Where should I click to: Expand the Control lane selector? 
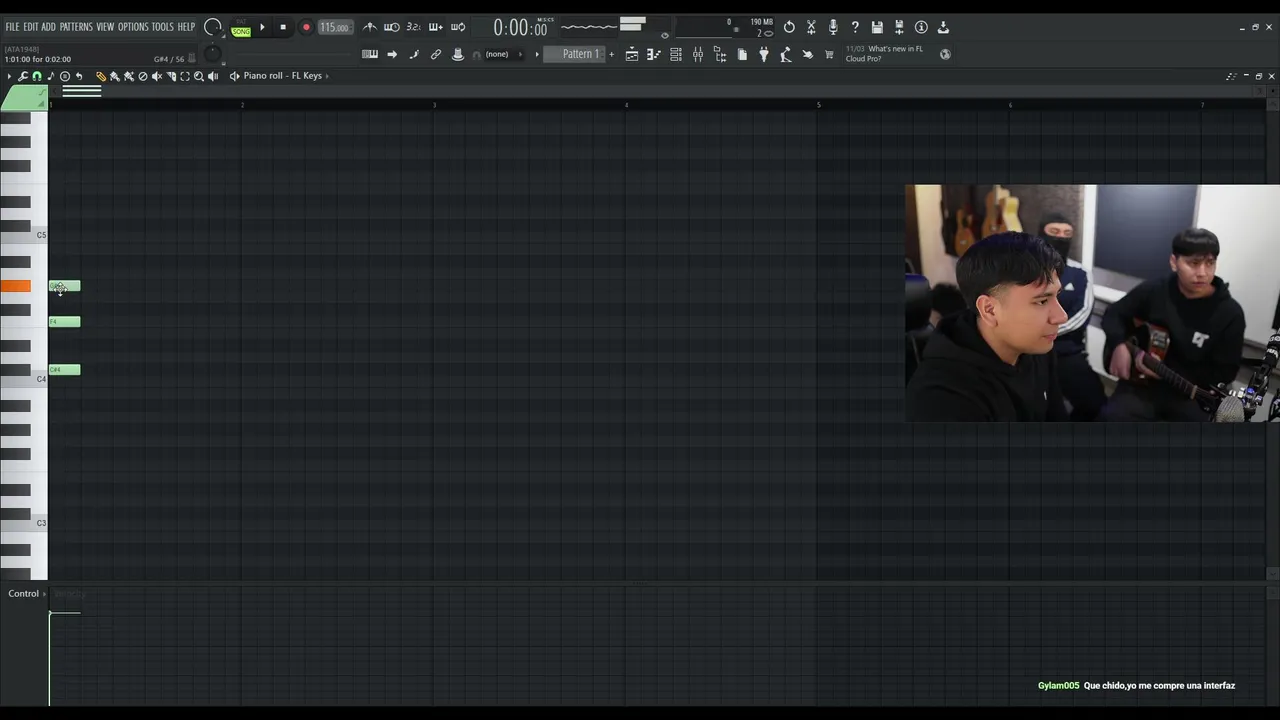click(x=27, y=594)
